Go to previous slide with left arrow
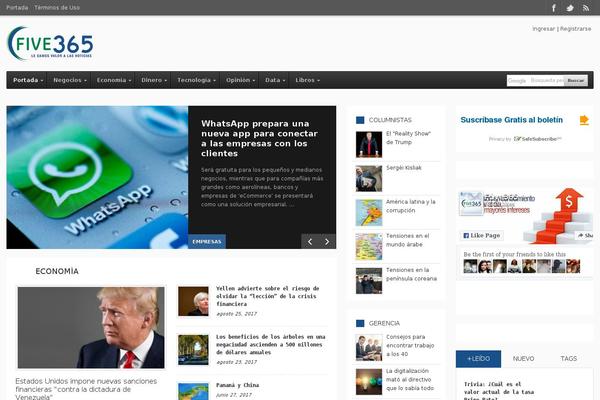Screen dimensions: 600x400 (310, 242)
